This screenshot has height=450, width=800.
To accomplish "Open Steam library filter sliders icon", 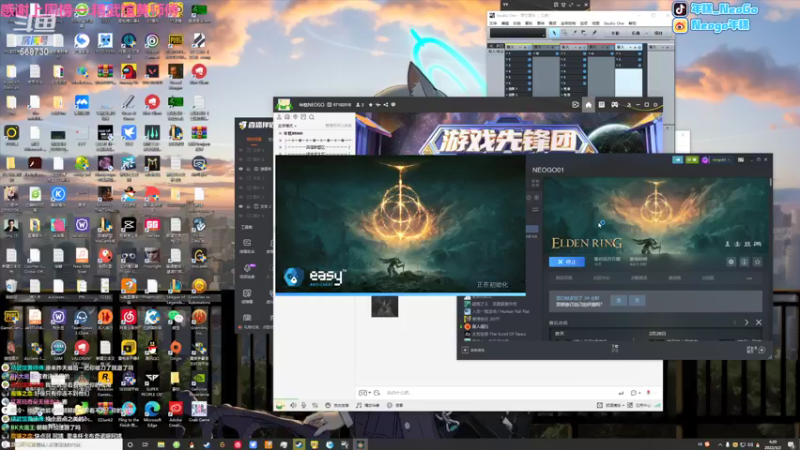I will [535, 210].
